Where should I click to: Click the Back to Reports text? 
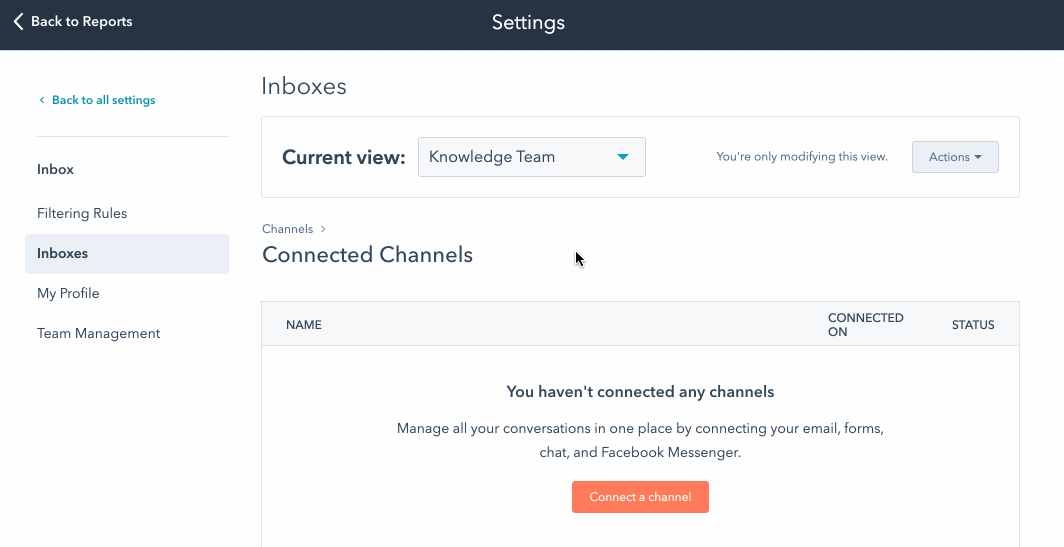81,21
